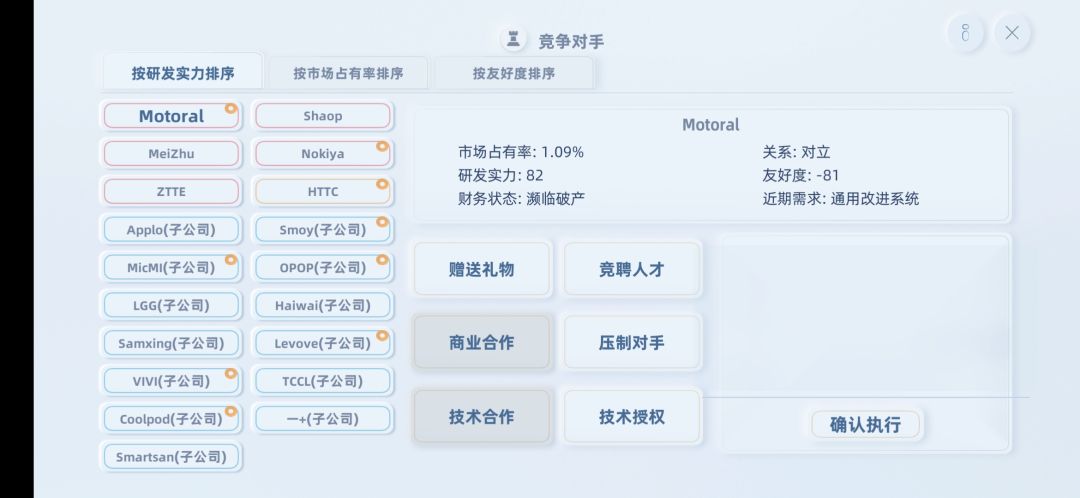Choose HTTC in the competitor list
The width and height of the screenshot is (1080, 498).
pyautogui.click(x=323, y=191)
